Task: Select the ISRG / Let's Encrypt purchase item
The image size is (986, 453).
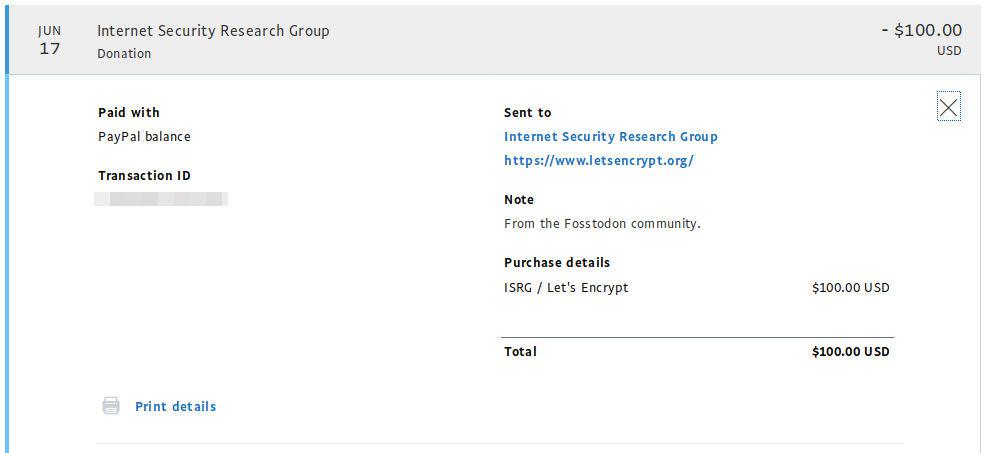Action: (566, 287)
